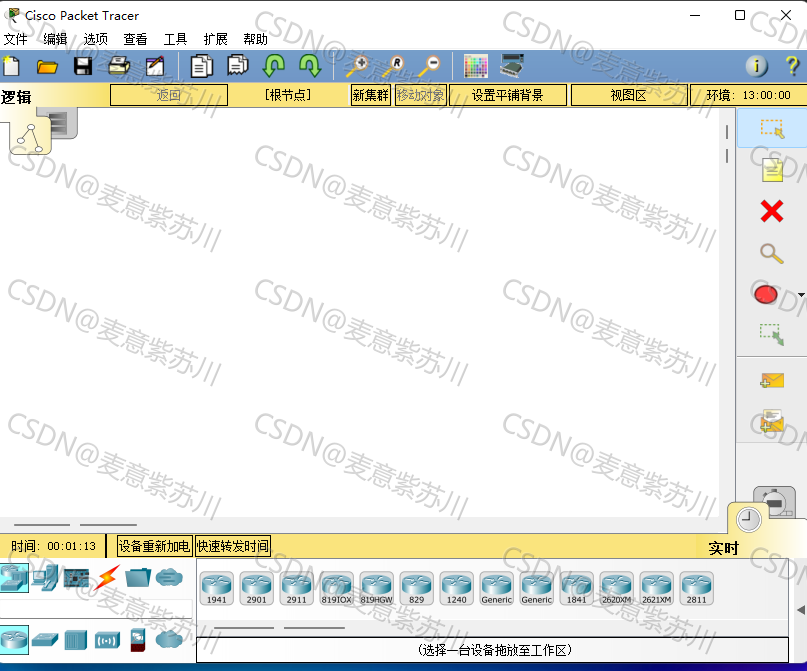The image size is (807, 671).
Task: Reset zoom with R magnifier
Action: [x=393, y=66]
